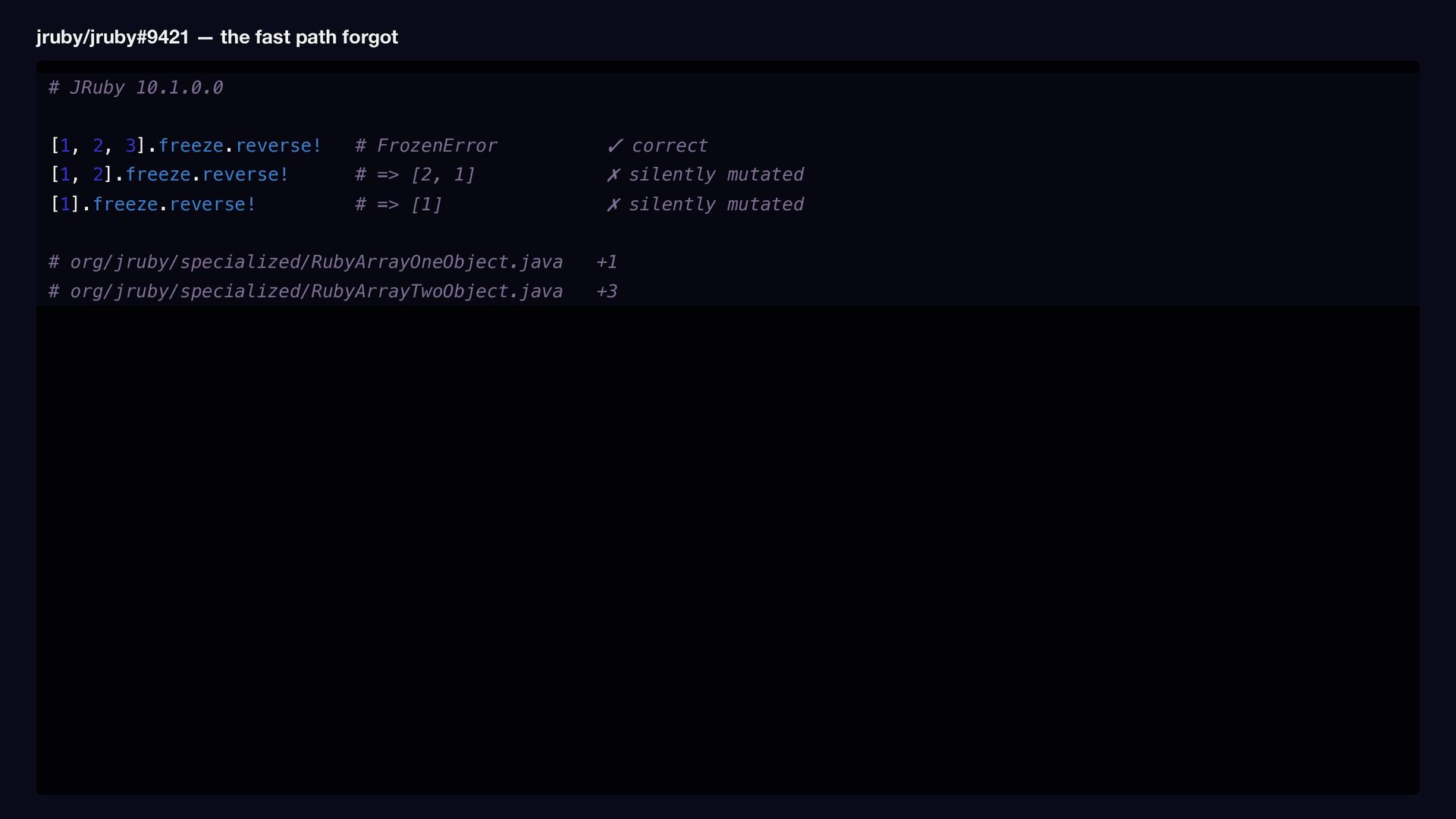Click "silently mutated" beside [1] result
Screen dimensions: 1456x819
pyautogui.click(x=717, y=205)
